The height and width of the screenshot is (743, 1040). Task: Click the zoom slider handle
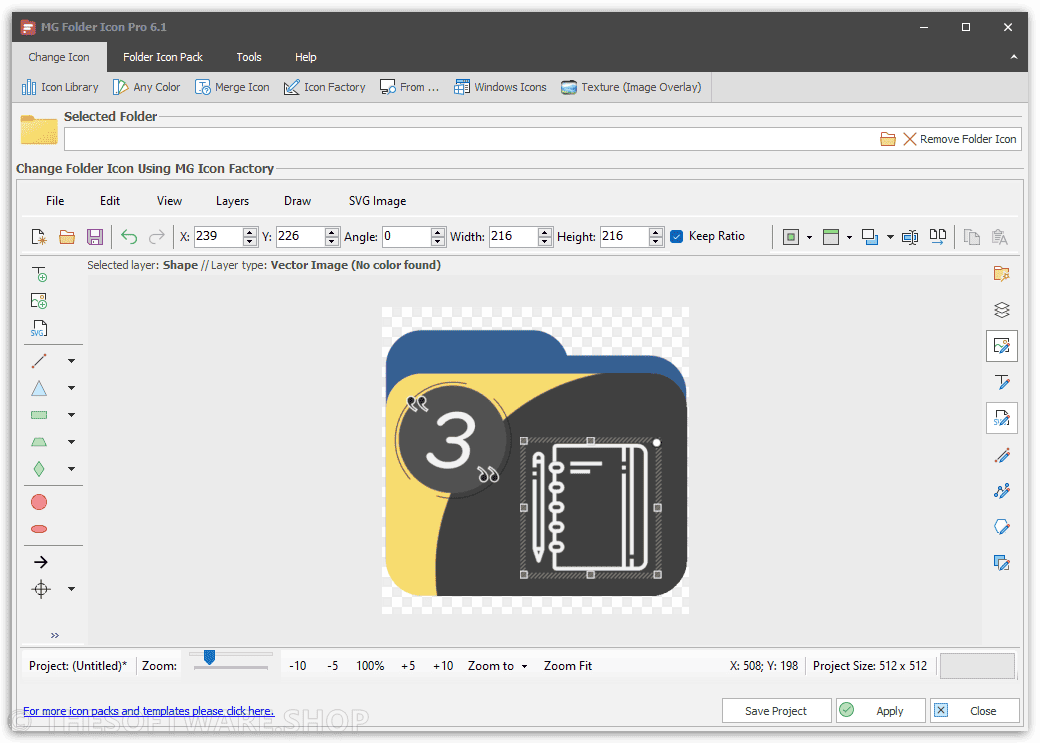(x=210, y=657)
